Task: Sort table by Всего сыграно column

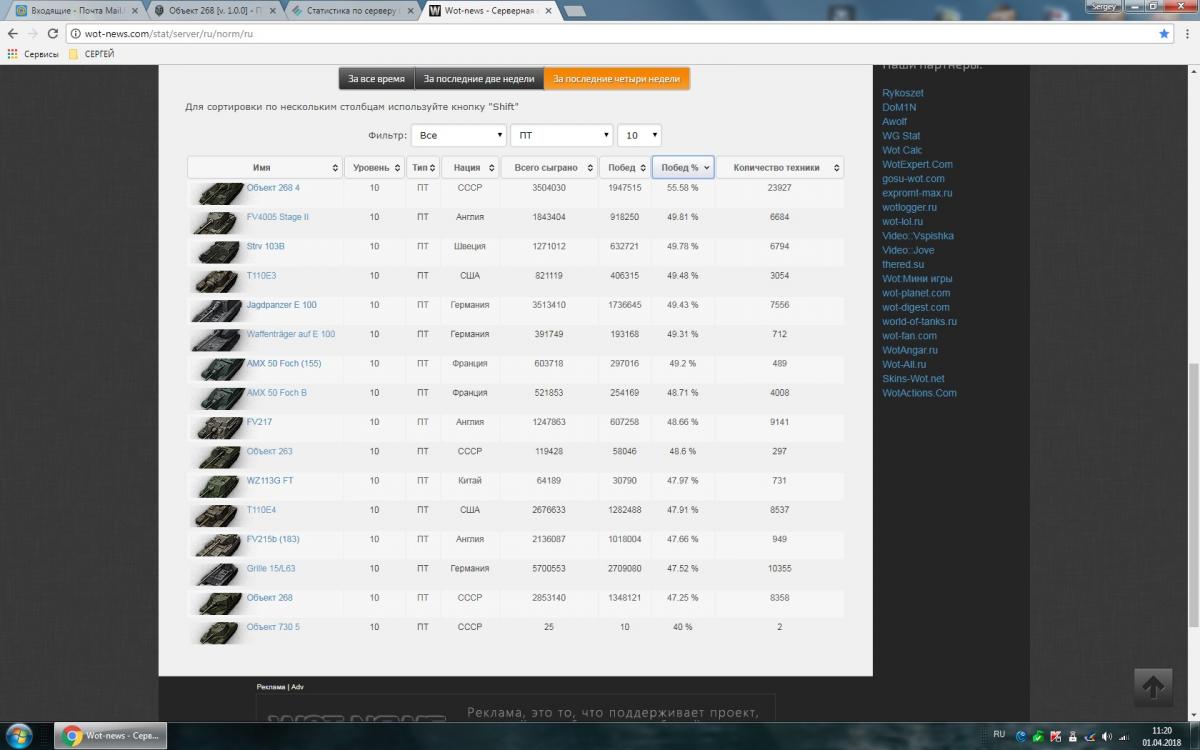Action: click(x=549, y=168)
